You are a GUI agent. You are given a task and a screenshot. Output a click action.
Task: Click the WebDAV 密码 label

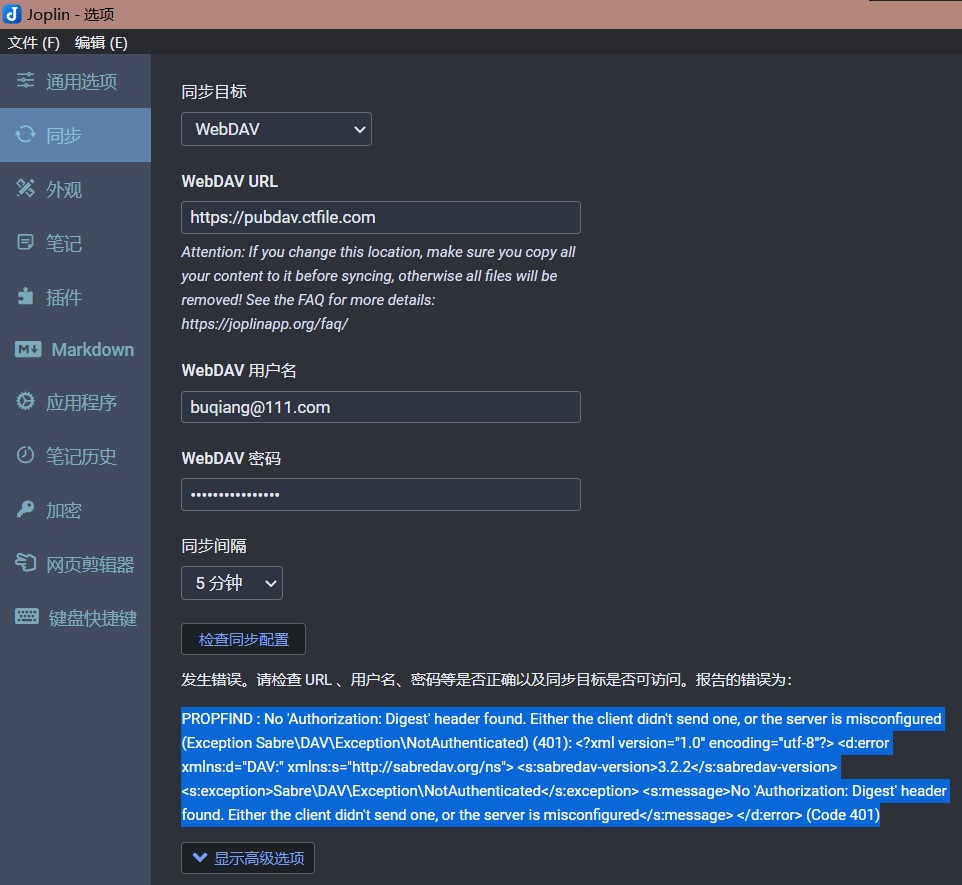tap(231, 458)
